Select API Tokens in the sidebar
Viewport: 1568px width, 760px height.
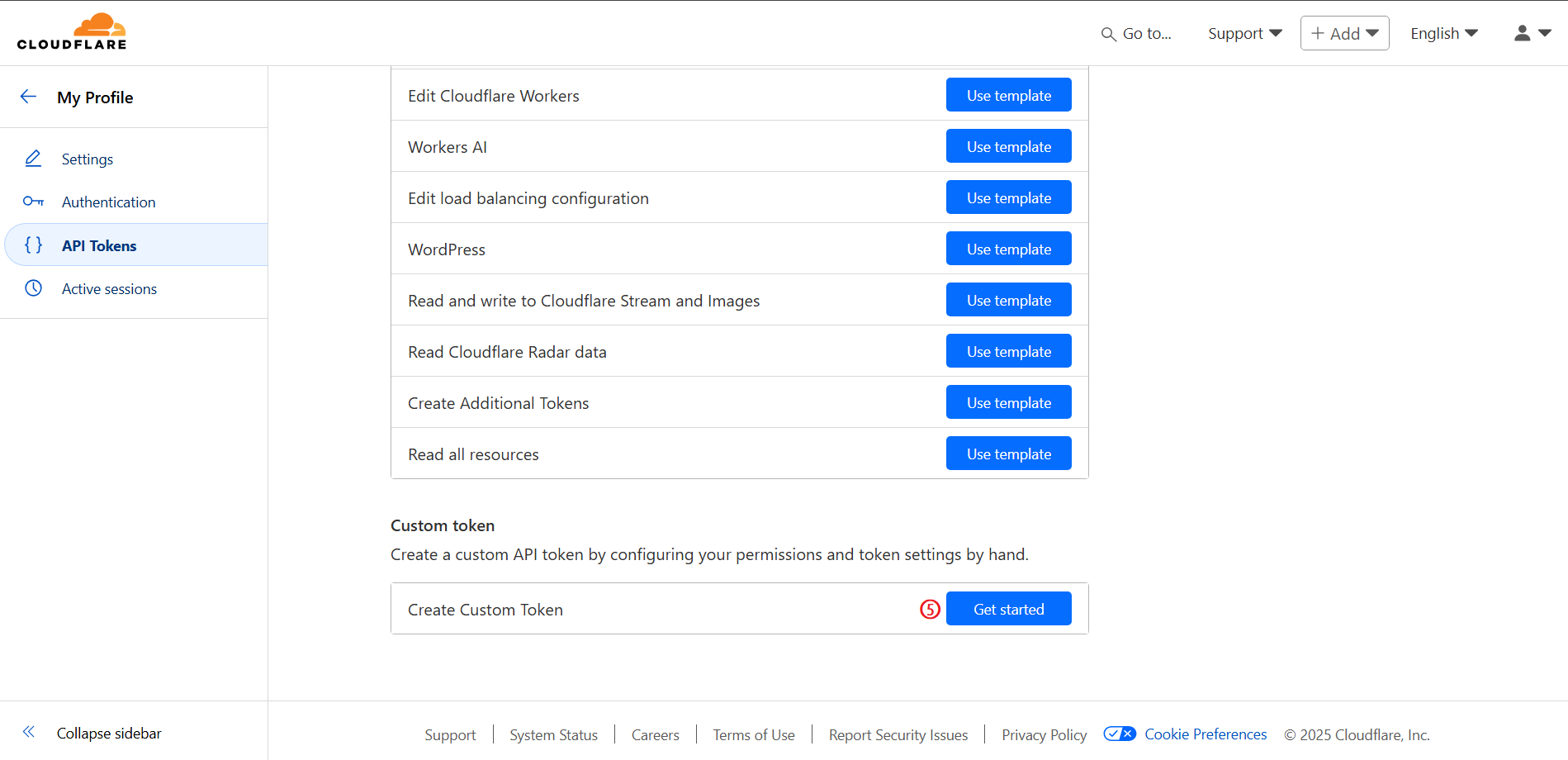pos(136,245)
